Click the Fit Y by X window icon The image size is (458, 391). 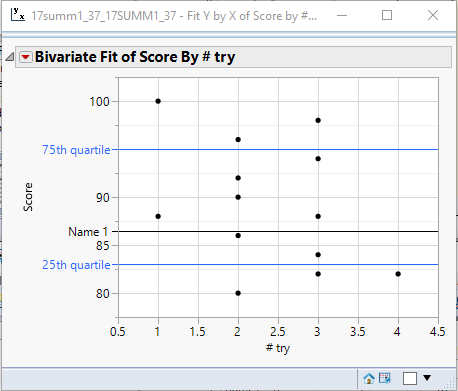tap(17, 15)
